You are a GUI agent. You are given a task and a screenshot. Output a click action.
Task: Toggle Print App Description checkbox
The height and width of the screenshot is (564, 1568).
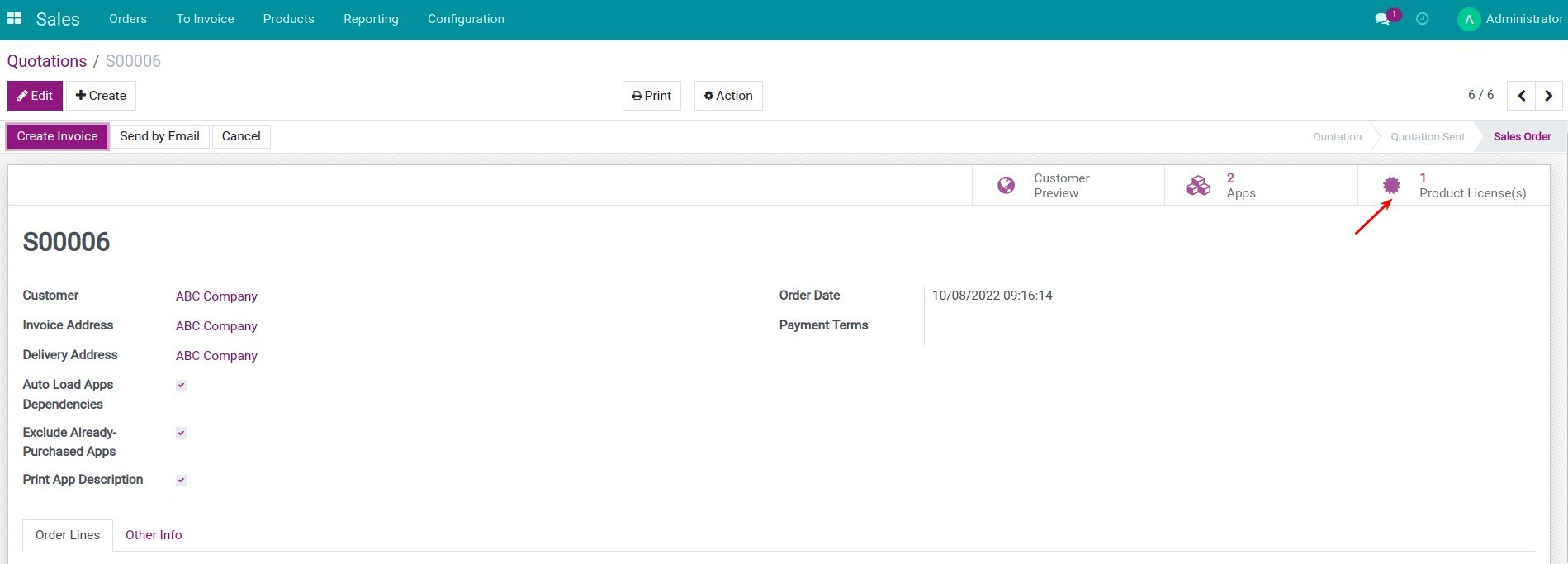click(182, 481)
